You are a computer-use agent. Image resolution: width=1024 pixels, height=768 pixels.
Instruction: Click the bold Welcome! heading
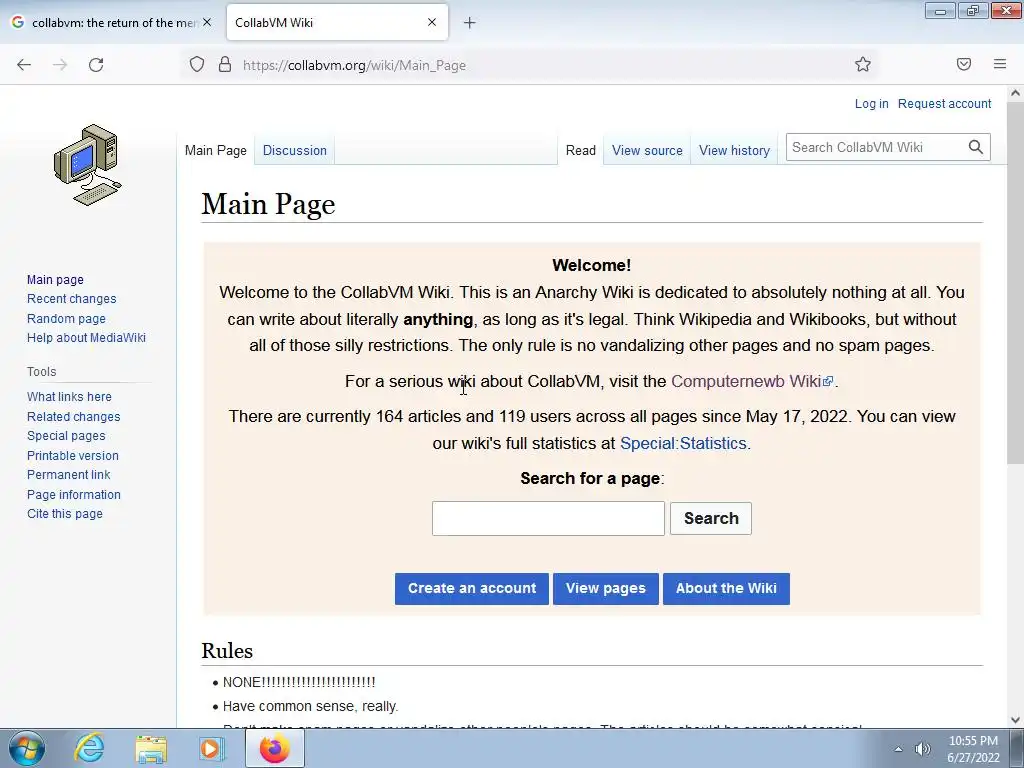click(591, 265)
